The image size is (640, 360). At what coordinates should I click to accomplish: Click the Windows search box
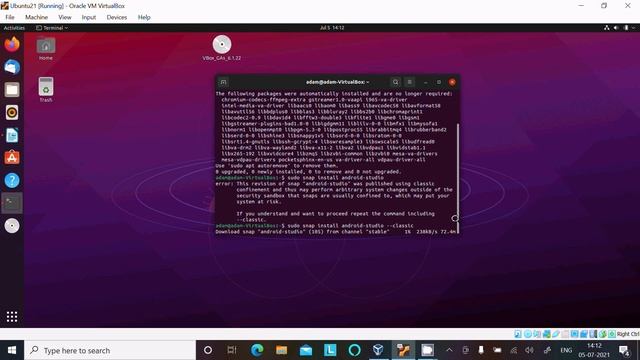tap(110, 350)
